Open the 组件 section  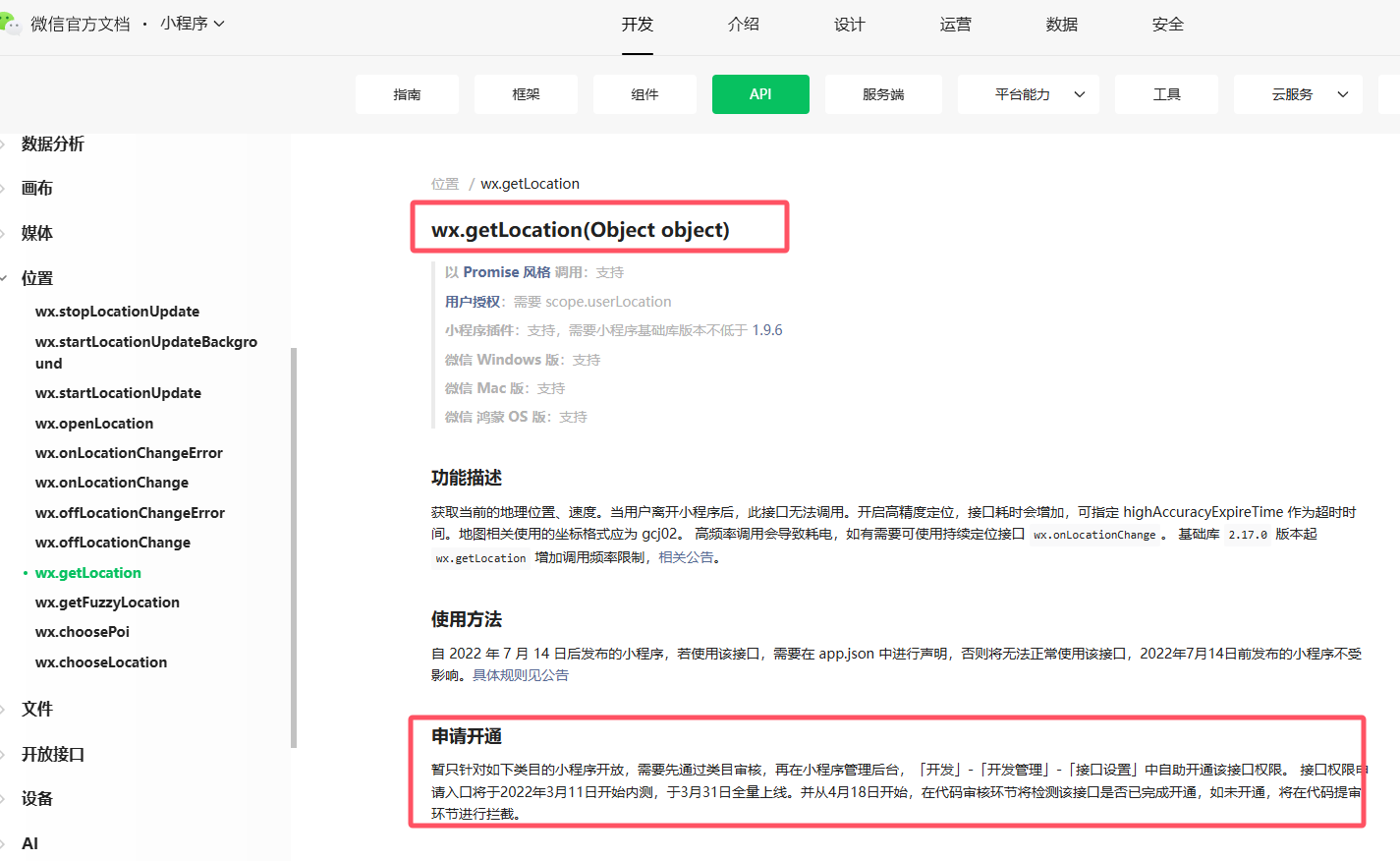644,94
